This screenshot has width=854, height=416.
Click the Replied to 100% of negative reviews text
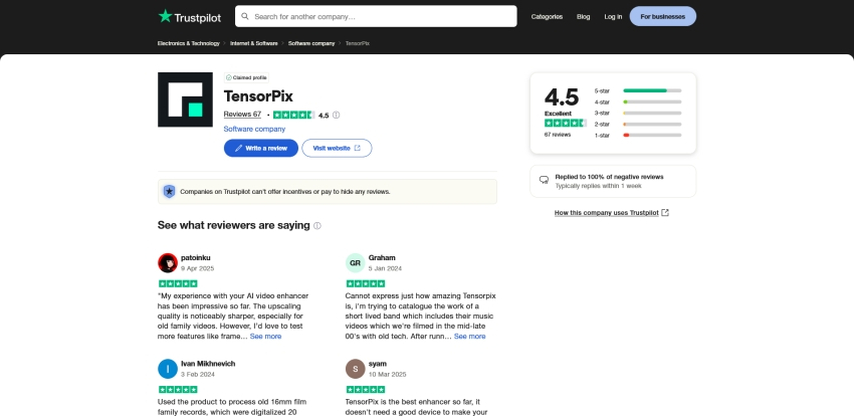click(609, 177)
